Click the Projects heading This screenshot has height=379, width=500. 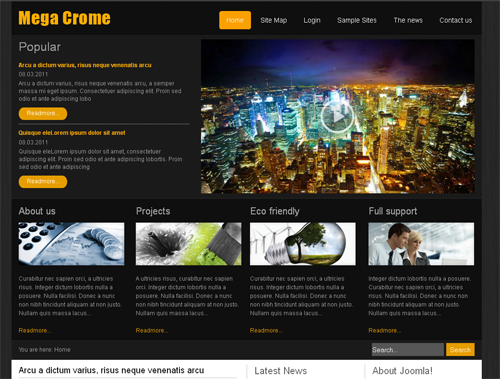(153, 211)
